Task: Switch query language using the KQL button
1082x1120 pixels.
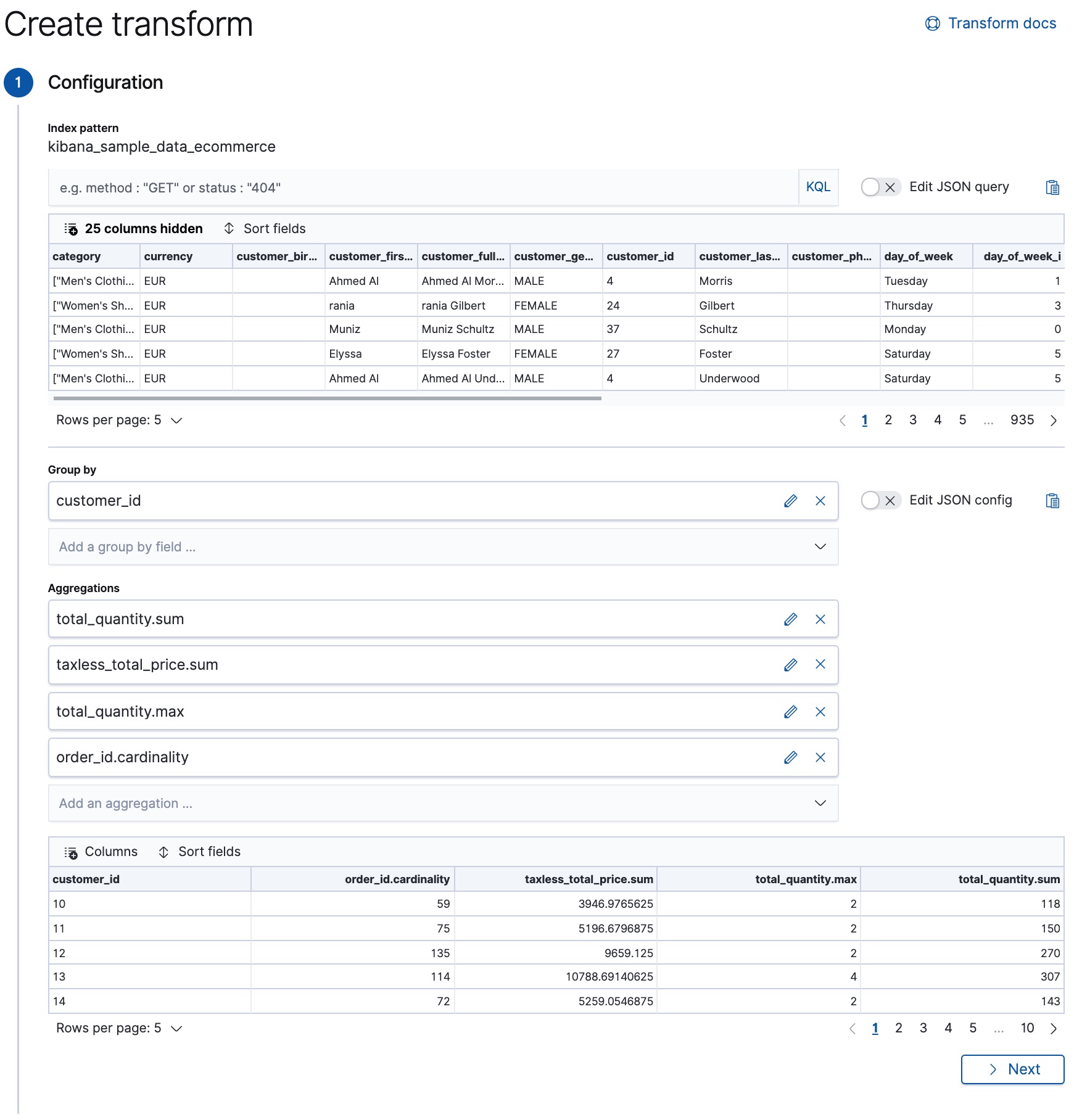Action: point(817,187)
